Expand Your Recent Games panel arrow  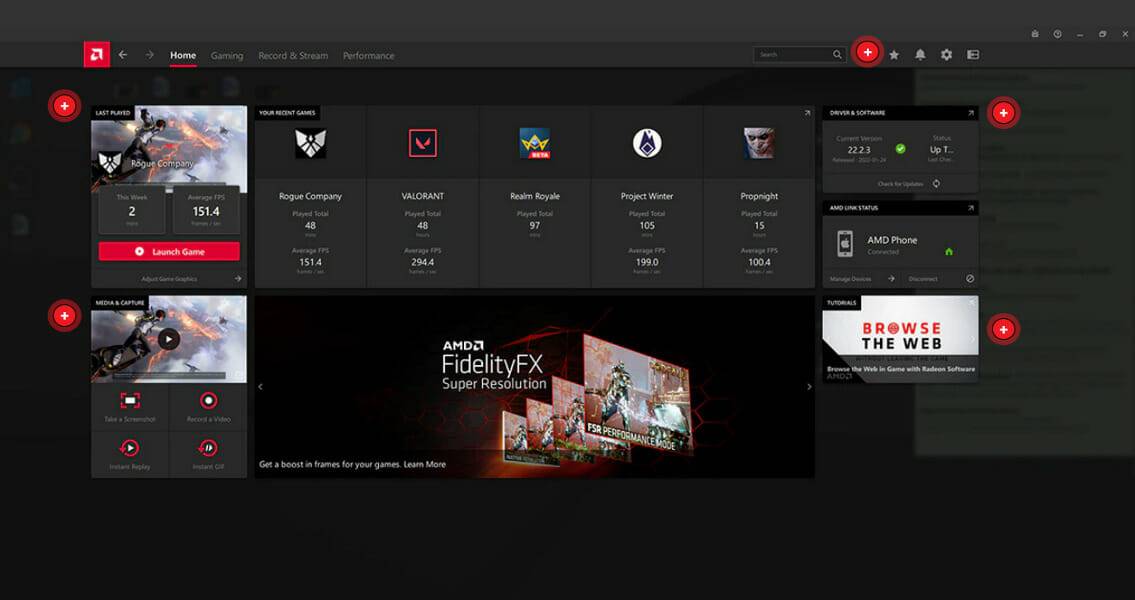click(x=807, y=113)
